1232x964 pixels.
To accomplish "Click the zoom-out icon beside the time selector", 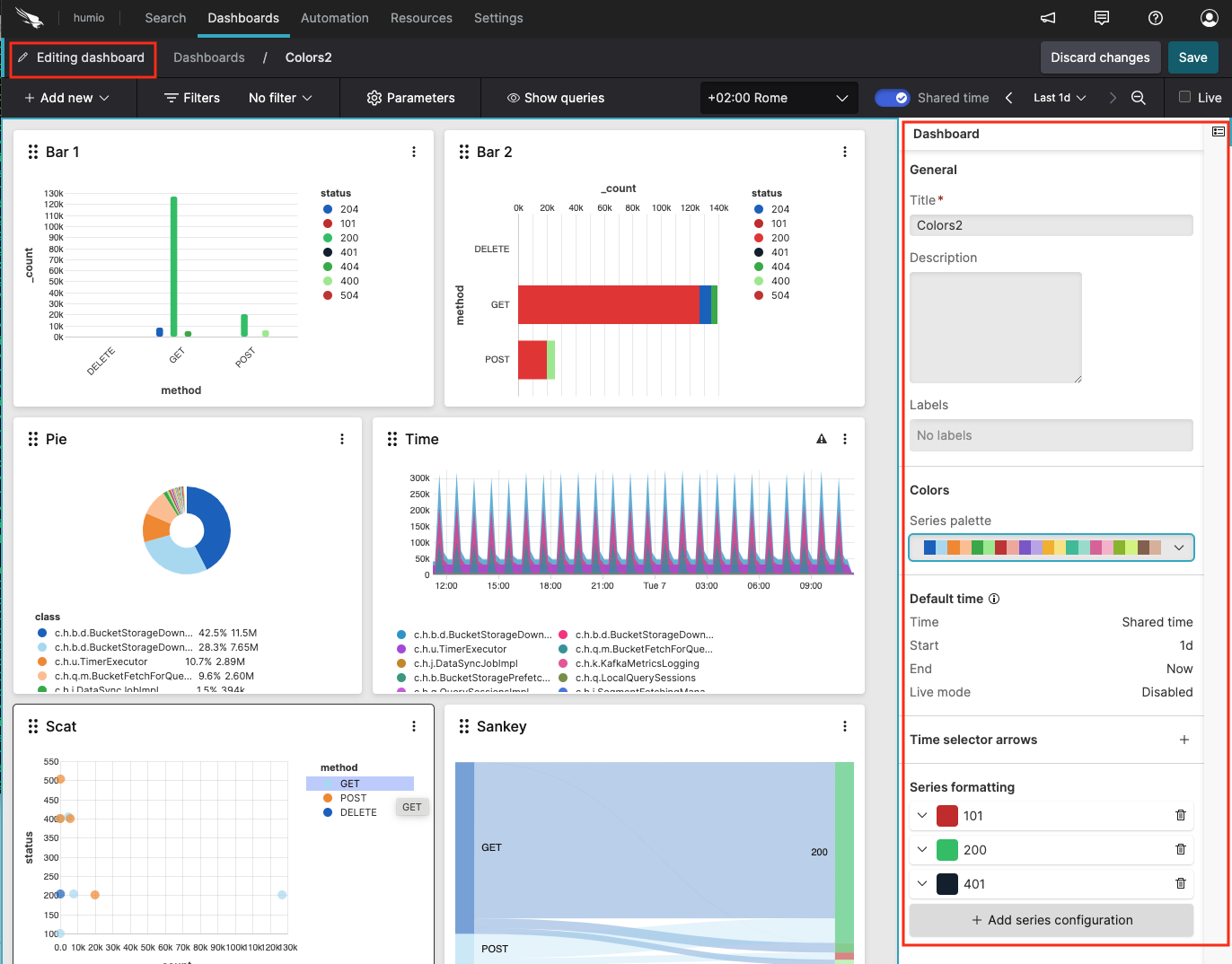I will click(x=1139, y=98).
